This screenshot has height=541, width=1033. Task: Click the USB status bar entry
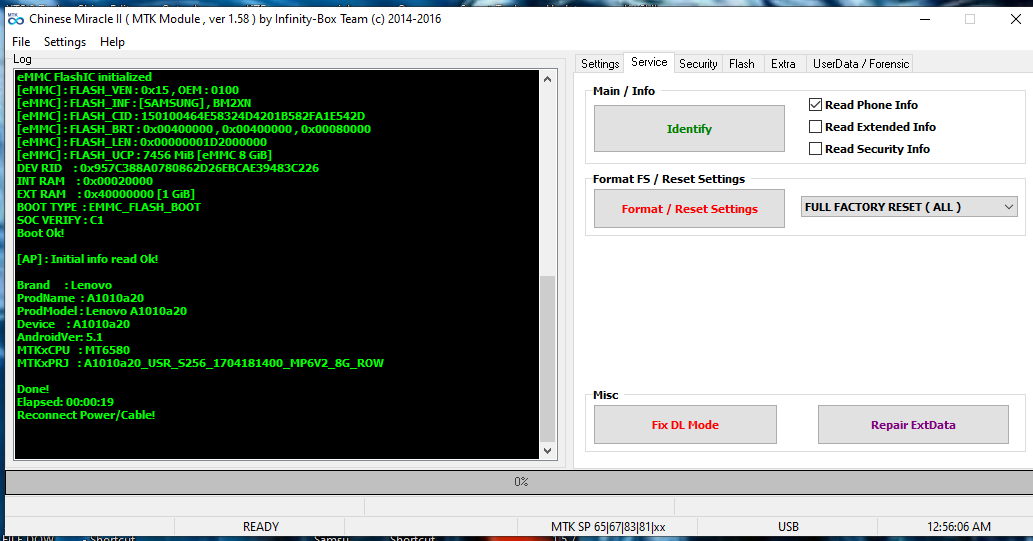coord(788,527)
